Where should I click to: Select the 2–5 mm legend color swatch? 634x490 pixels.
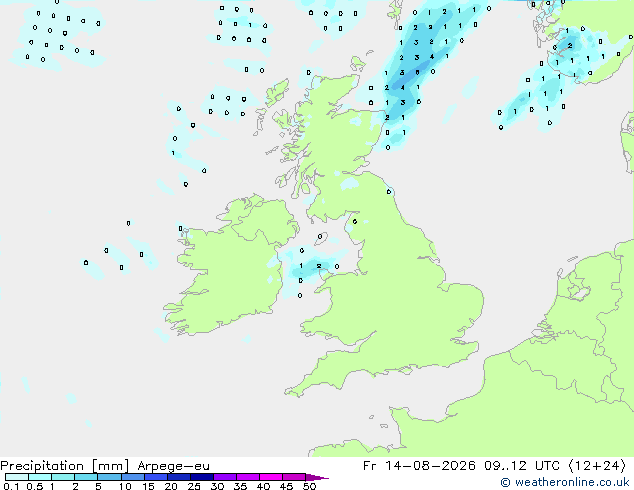pyautogui.click(x=86, y=477)
